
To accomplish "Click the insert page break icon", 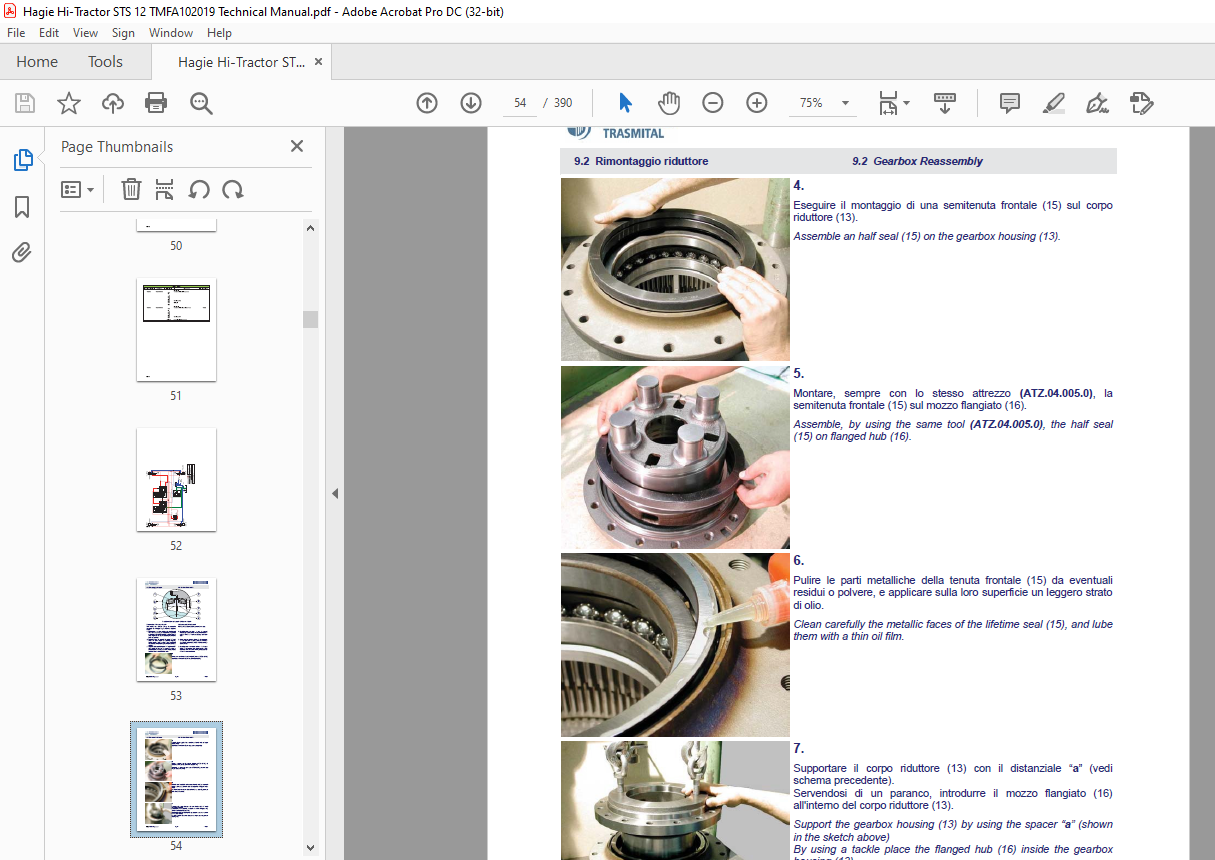I will point(165,190).
